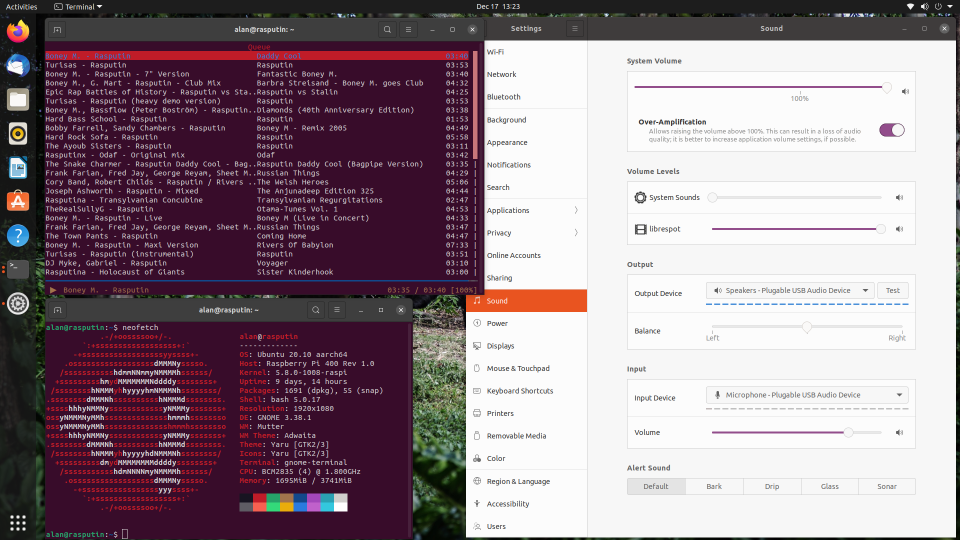Viewport: 960px width, 540px height.
Task: Open the Output Device dropdown
Action: pos(790,290)
